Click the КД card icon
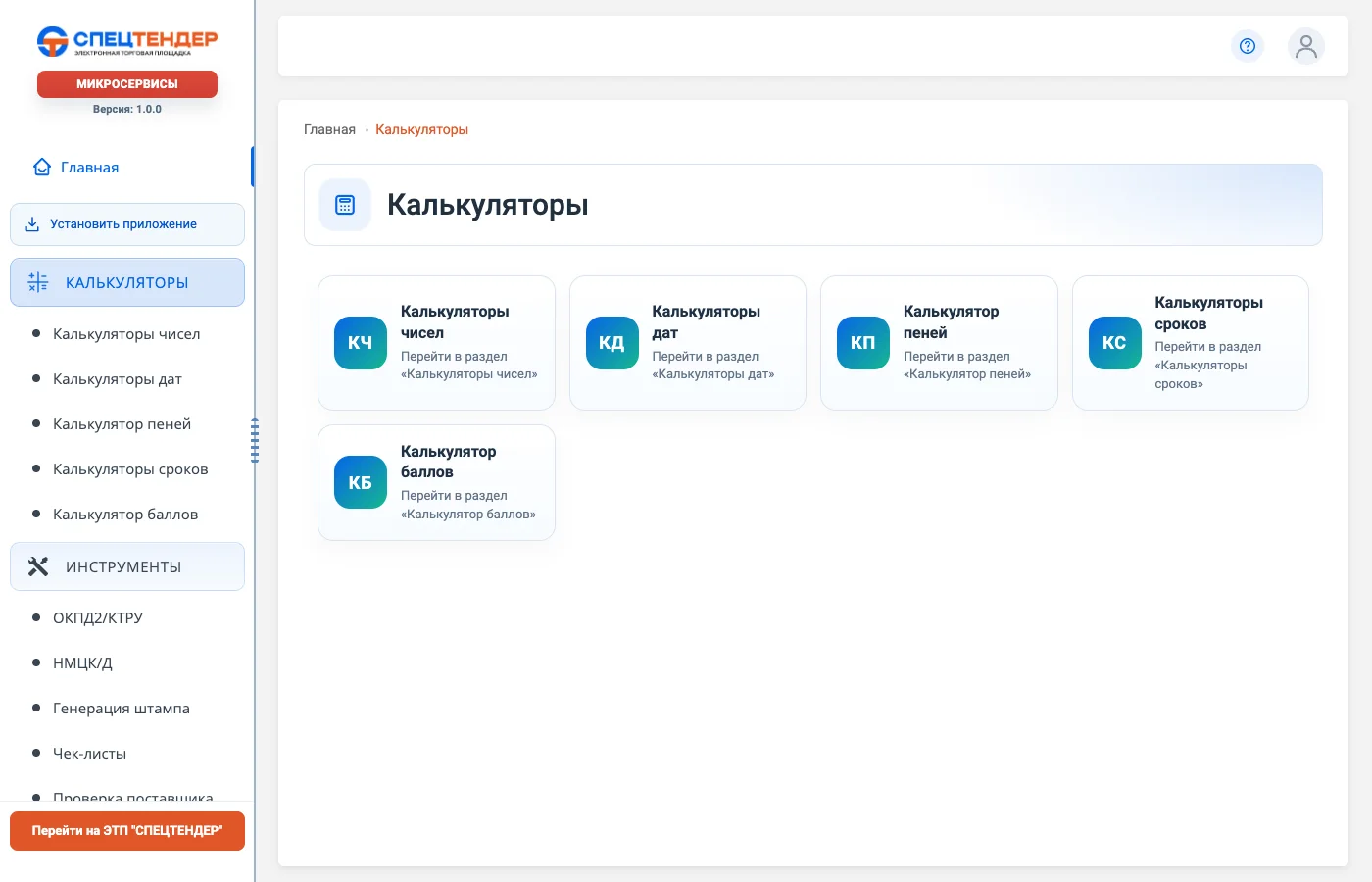Image resolution: width=1372 pixels, height=882 pixels. pos(612,343)
